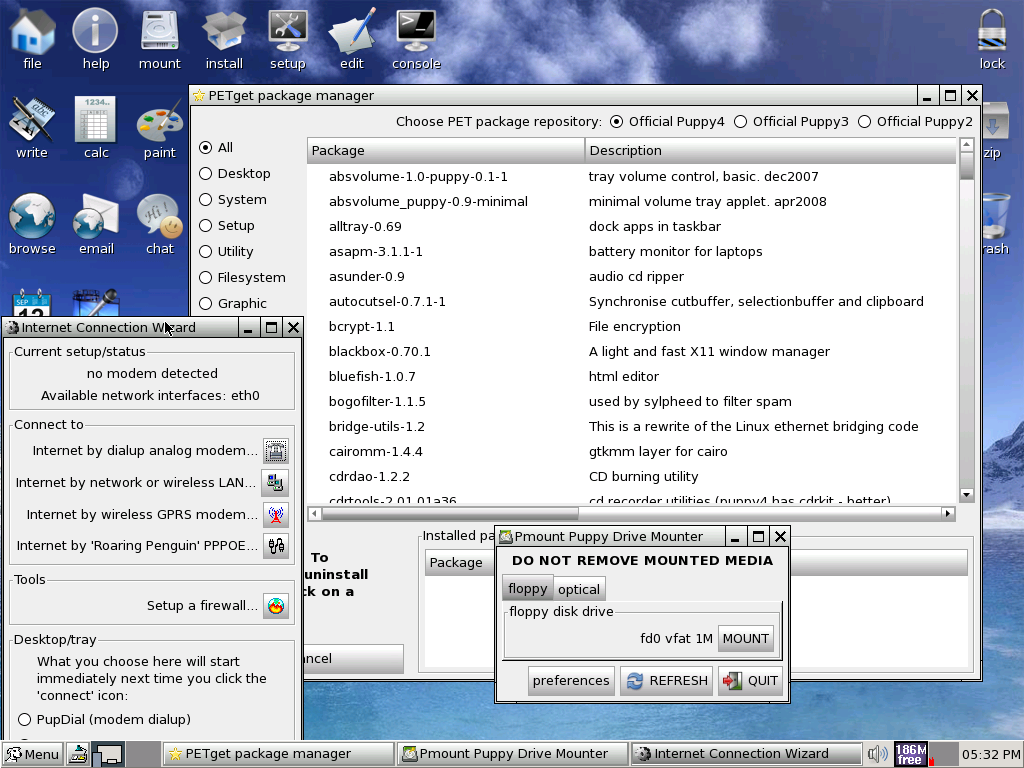Click the volume speaker tray icon
Image resolution: width=1024 pixels, height=768 pixels.
[877, 754]
